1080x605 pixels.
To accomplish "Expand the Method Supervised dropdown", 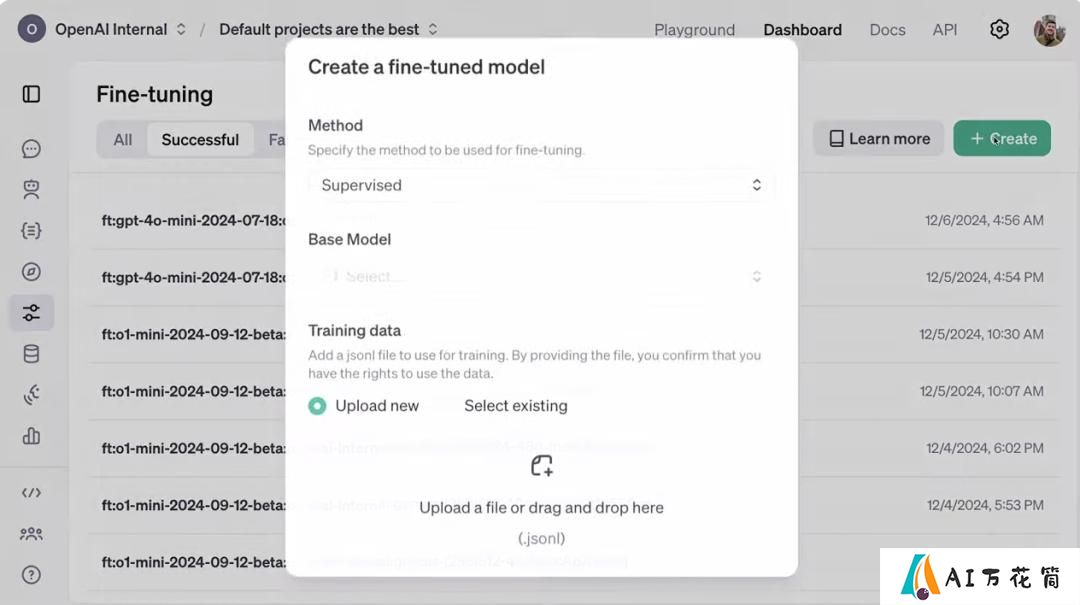I will tap(541, 185).
